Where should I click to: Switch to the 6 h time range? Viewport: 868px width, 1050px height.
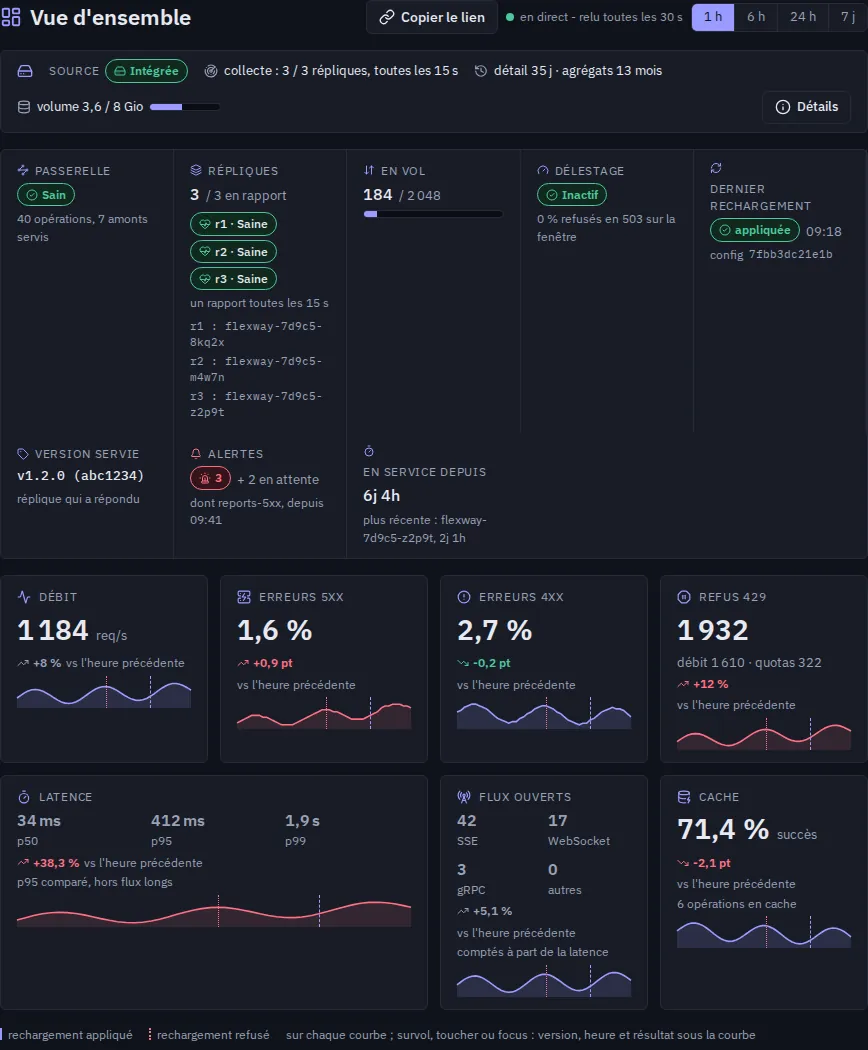755,17
